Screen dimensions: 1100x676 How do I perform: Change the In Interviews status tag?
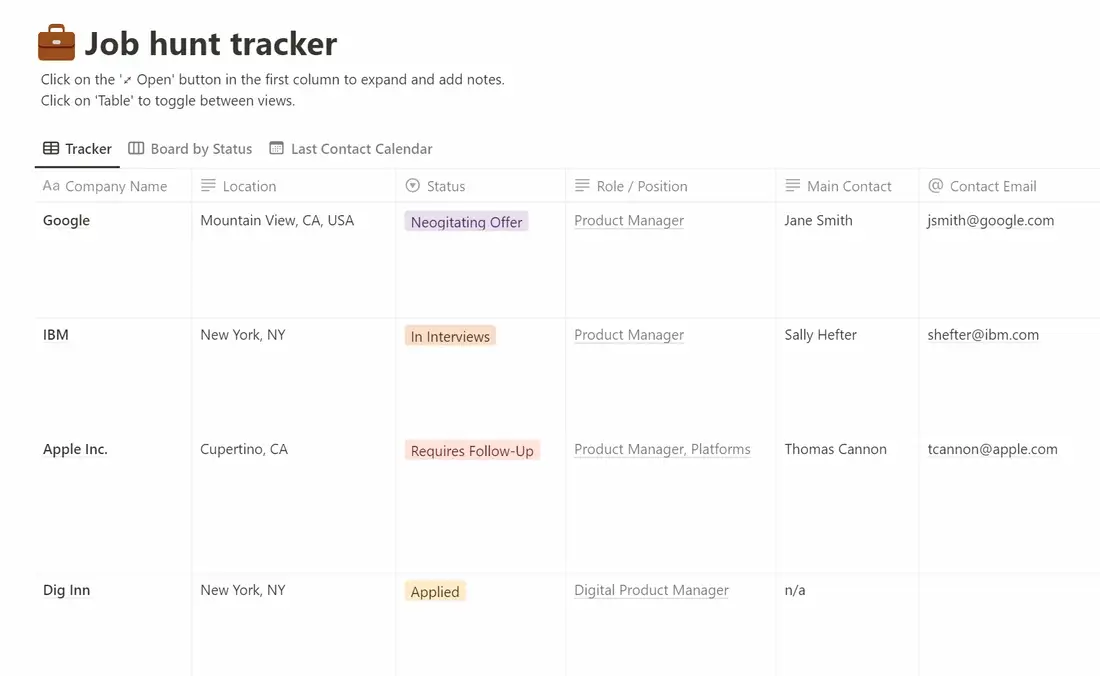(450, 336)
